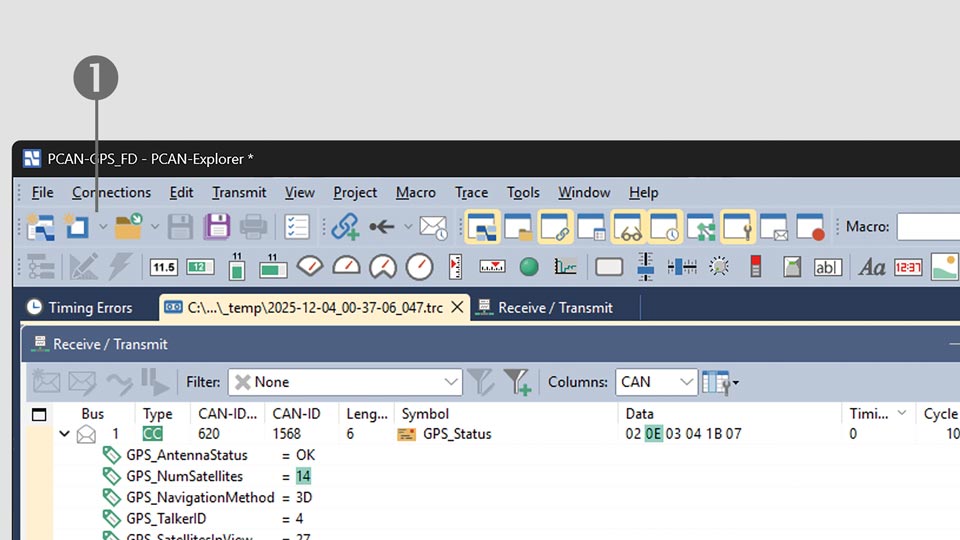Click the New document square icon
This screenshot has height=540, width=960.
tap(77, 227)
